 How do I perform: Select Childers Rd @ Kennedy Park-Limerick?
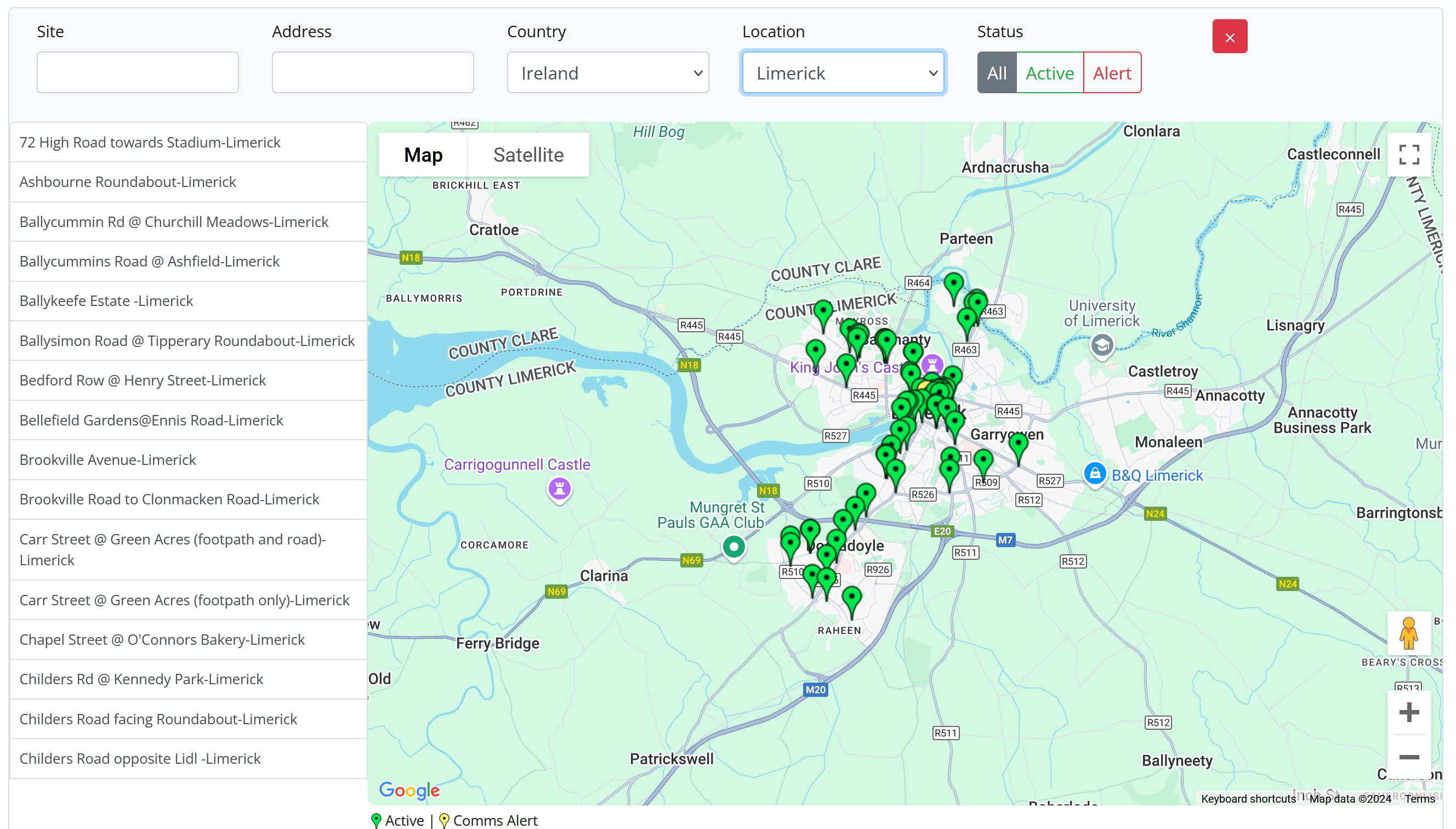(188, 679)
